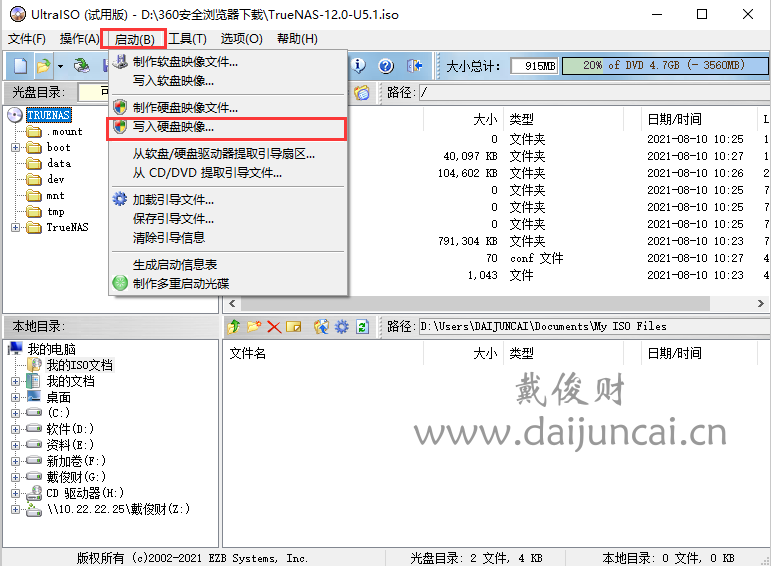The image size is (771, 566).
Task: Click the horizontal scrollbar right arrow
Action: coord(760,303)
